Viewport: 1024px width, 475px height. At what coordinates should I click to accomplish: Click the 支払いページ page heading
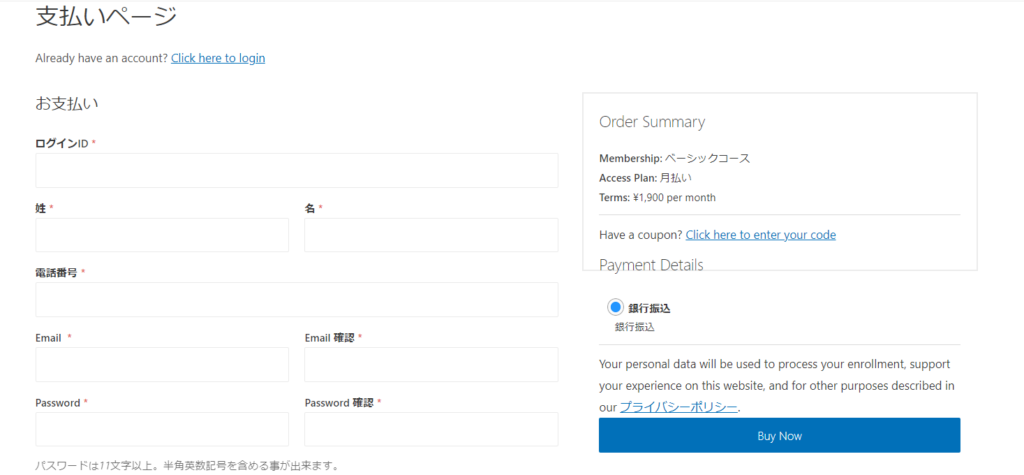click(x=106, y=16)
